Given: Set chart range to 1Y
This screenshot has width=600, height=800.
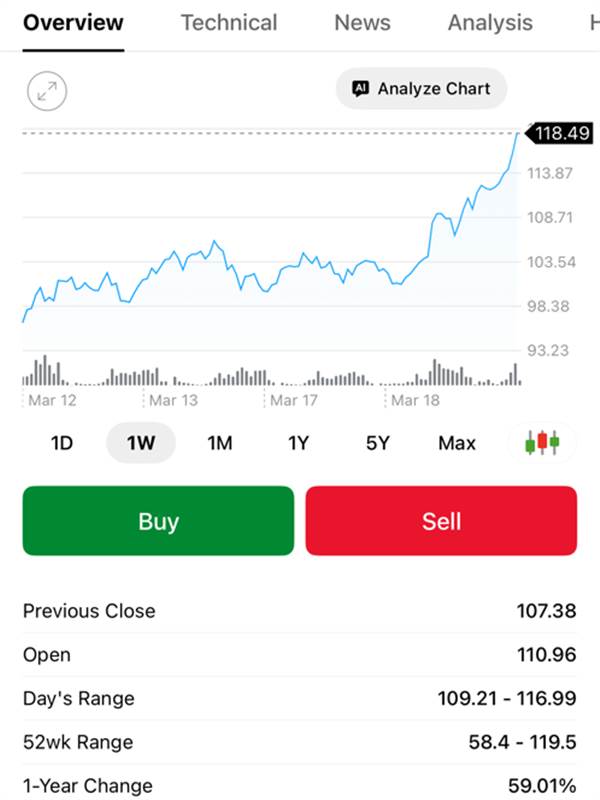Looking at the screenshot, I should (298, 443).
